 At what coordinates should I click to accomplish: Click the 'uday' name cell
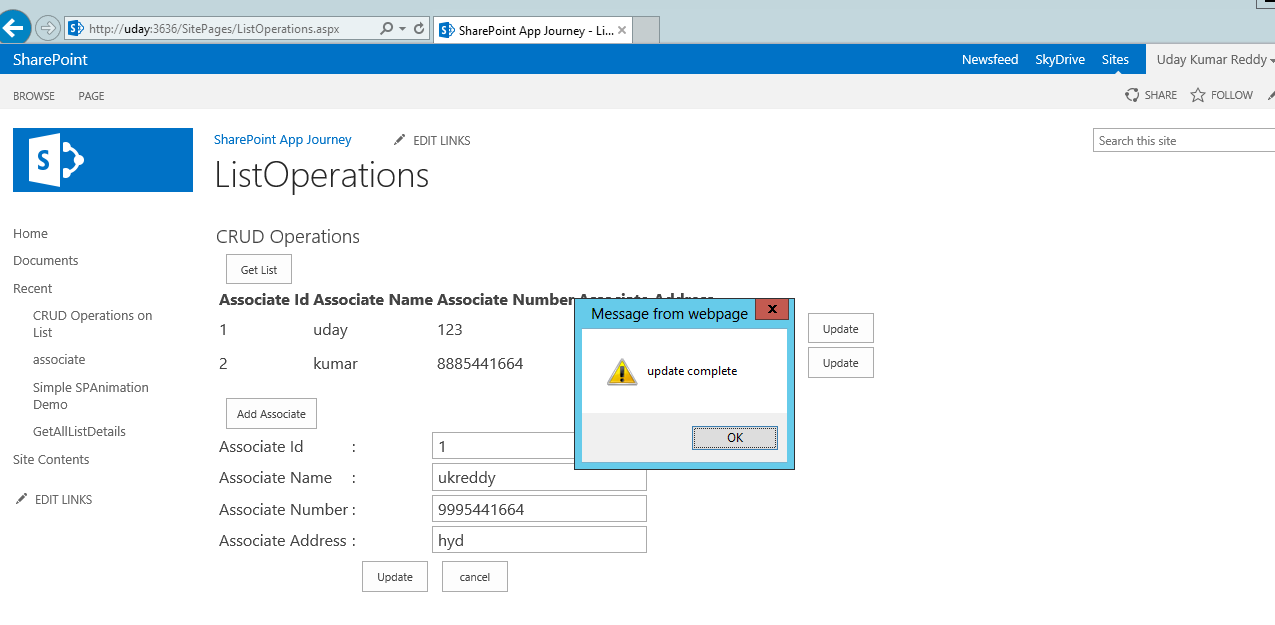pos(330,329)
